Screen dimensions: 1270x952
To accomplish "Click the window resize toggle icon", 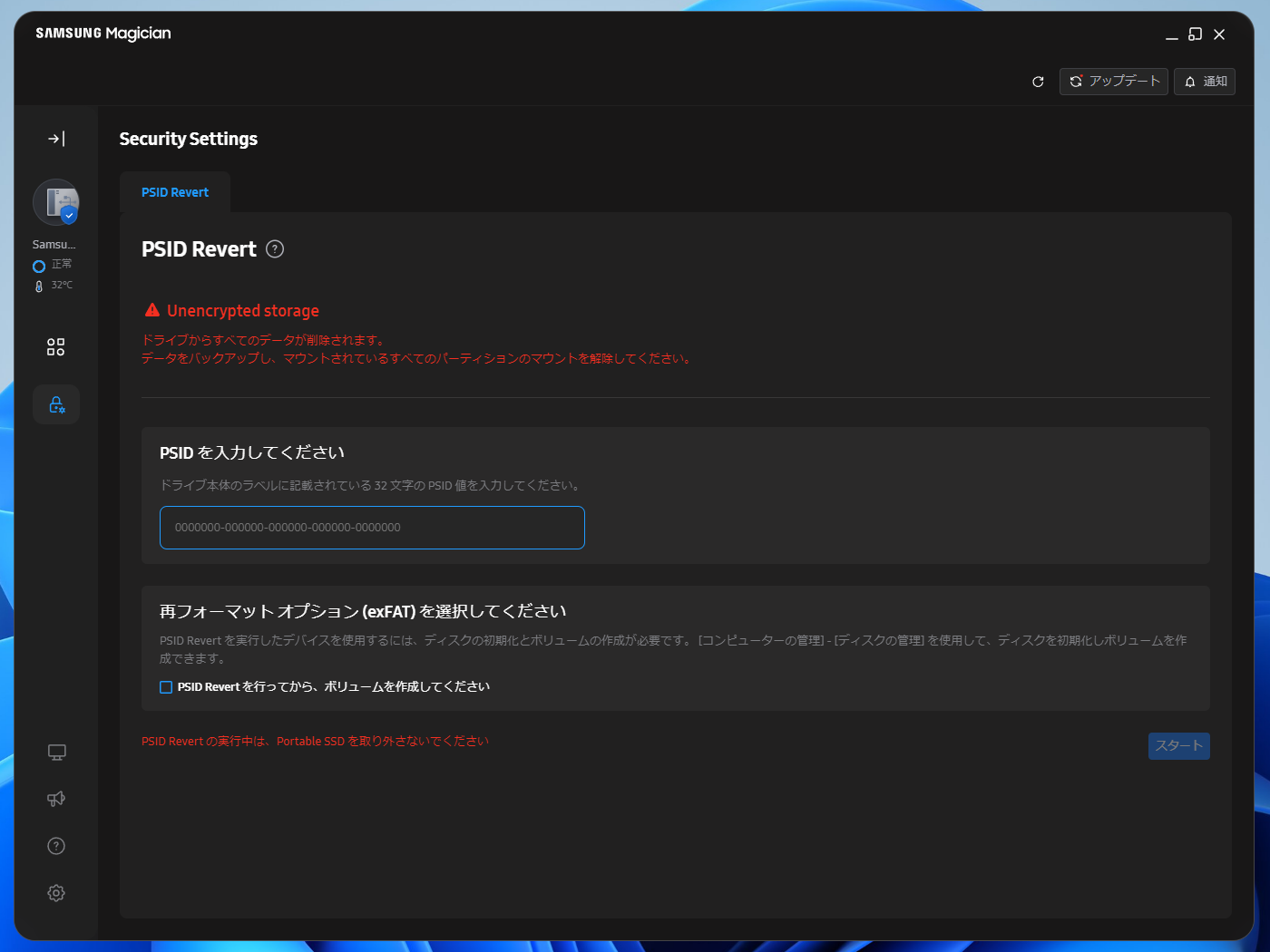I will click(x=1196, y=34).
